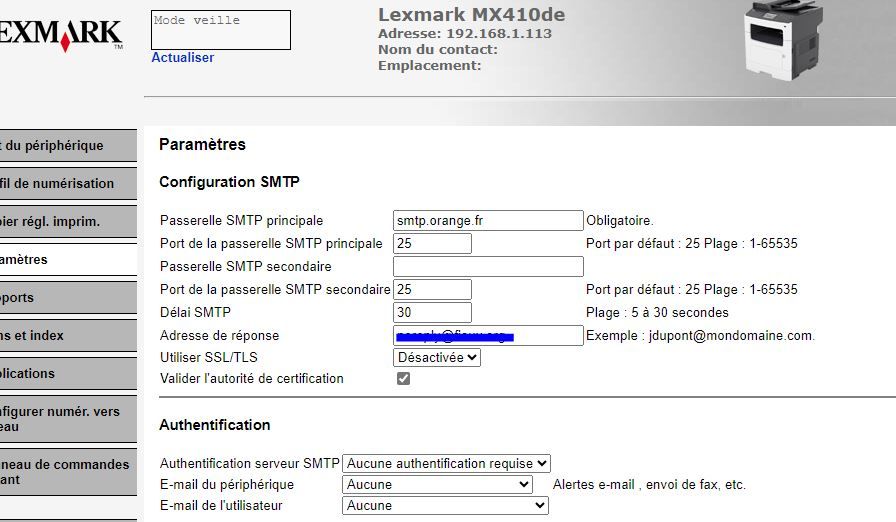Open the 'fil de numérisation' sidebar item

68,183
